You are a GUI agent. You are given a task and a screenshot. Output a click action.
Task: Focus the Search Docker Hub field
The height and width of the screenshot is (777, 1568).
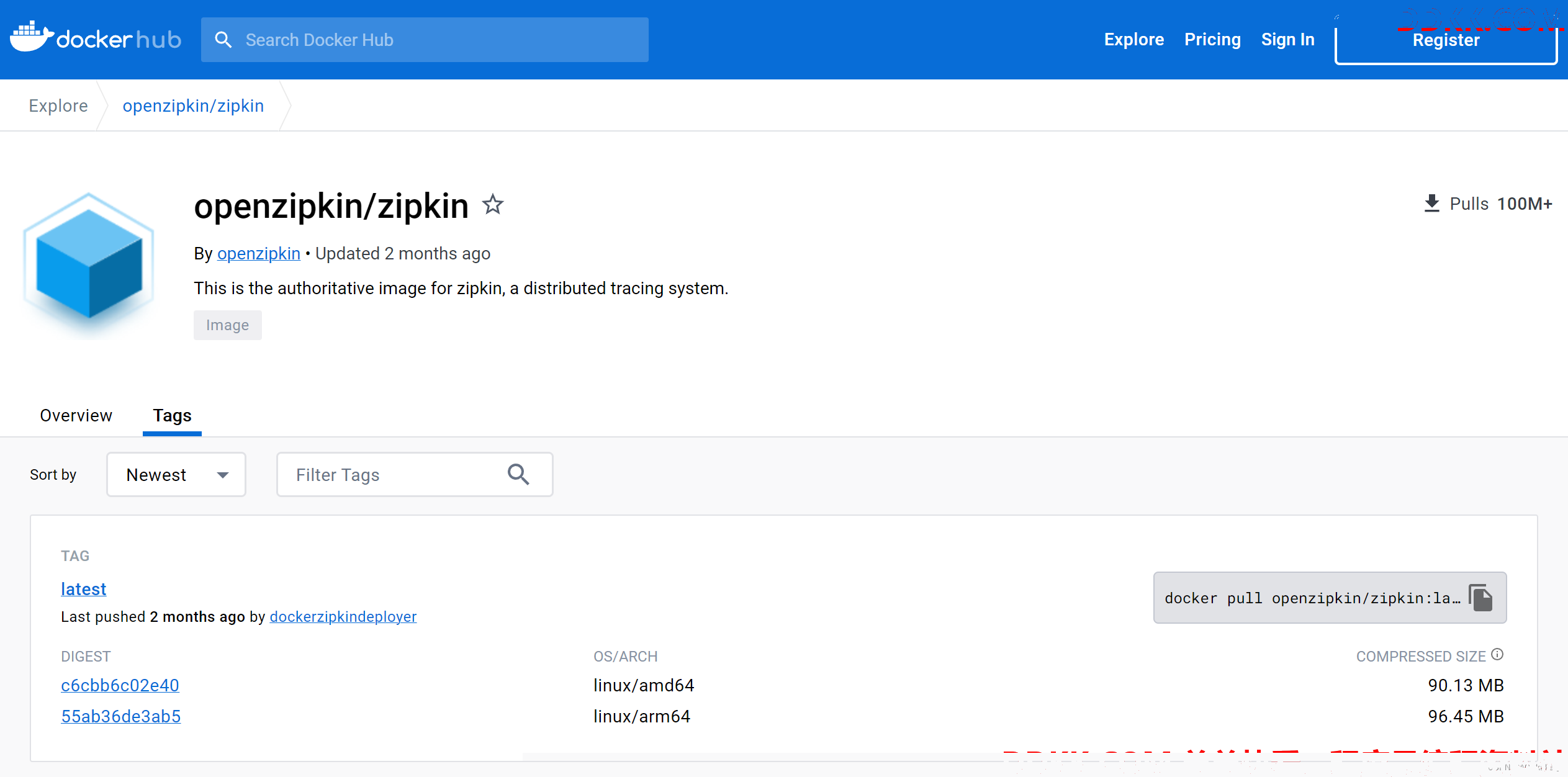pos(425,40)
